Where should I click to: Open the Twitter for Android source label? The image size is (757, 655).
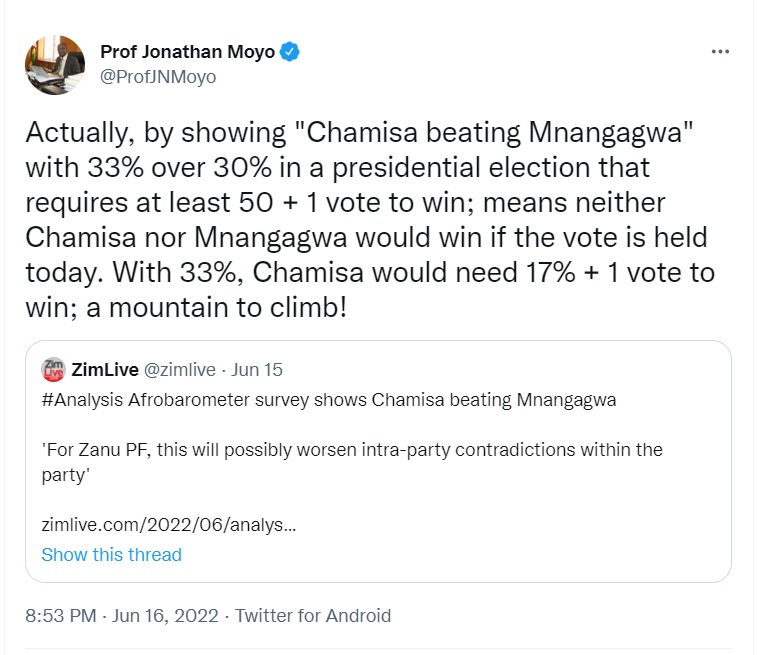tap(313, 615)
